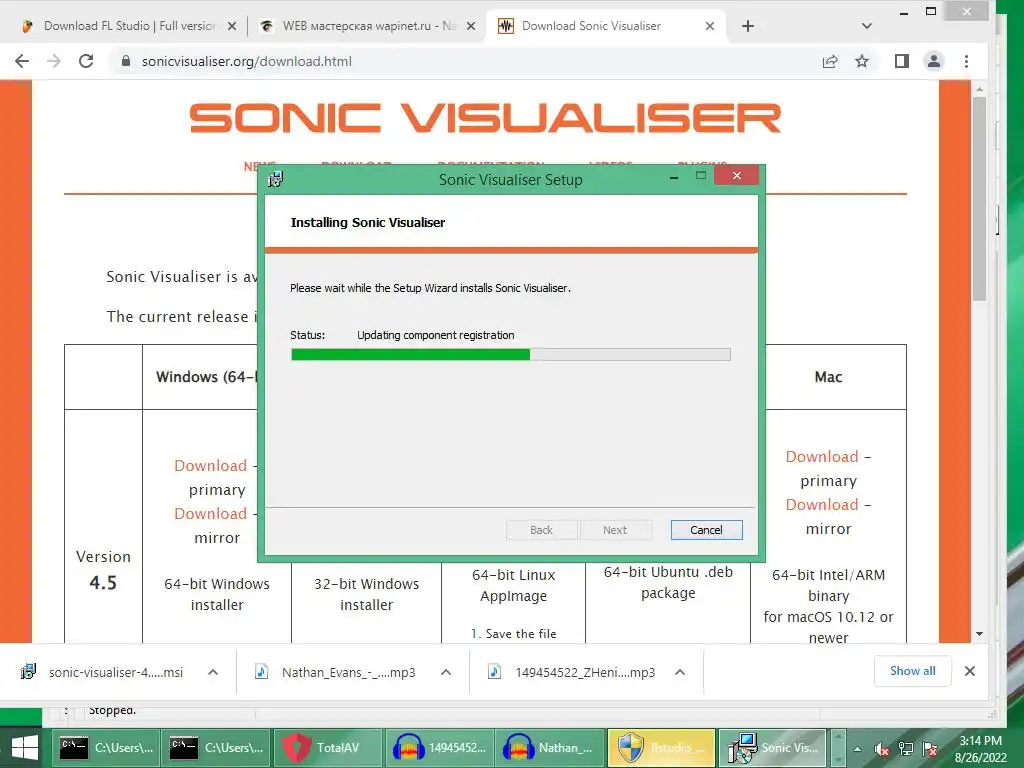Open the tab search chevron
Screen dimensions: 1024x768
[x=867, y=26]
